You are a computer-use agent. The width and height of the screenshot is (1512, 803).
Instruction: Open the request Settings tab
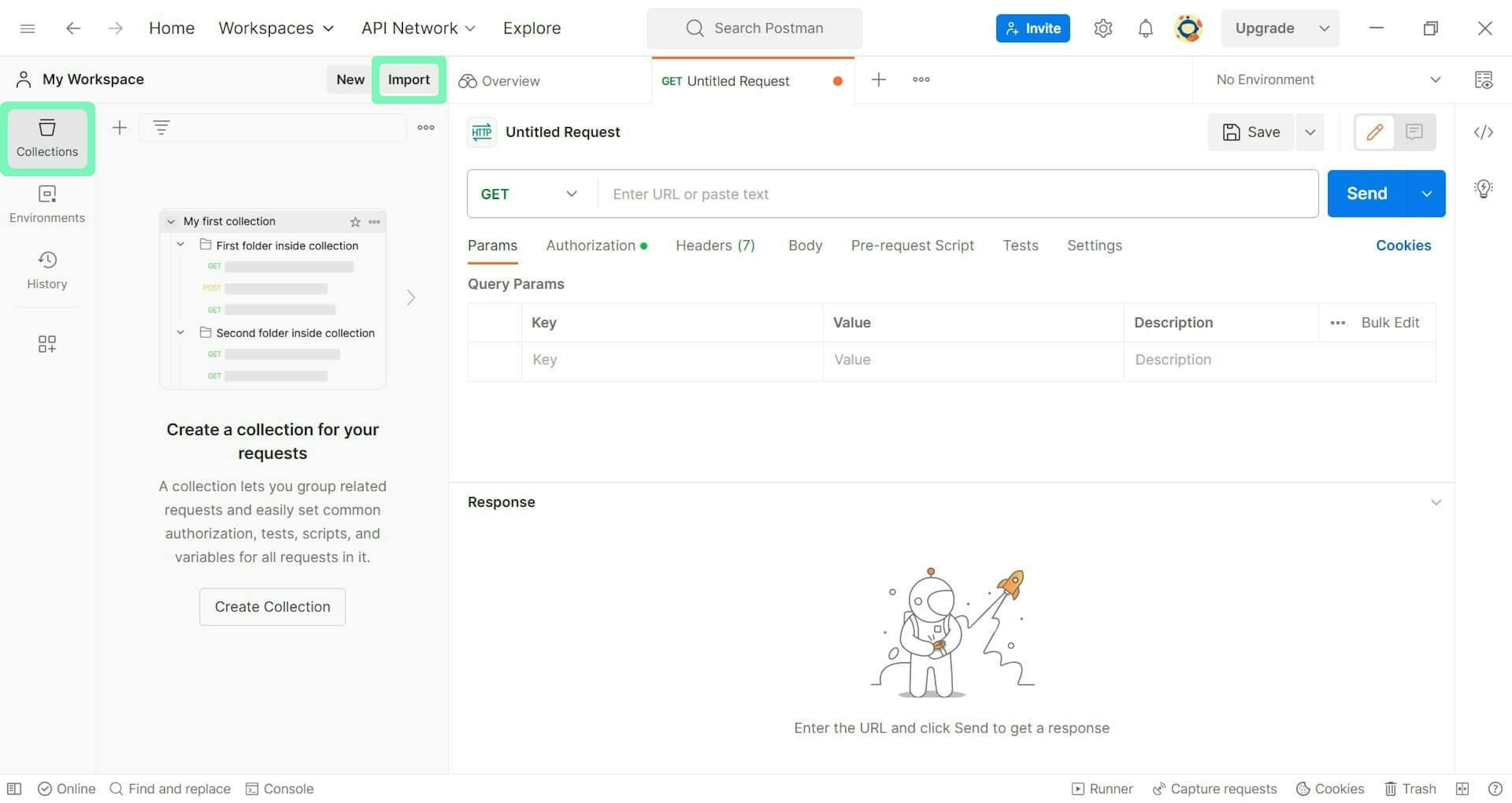point(1094,245)
